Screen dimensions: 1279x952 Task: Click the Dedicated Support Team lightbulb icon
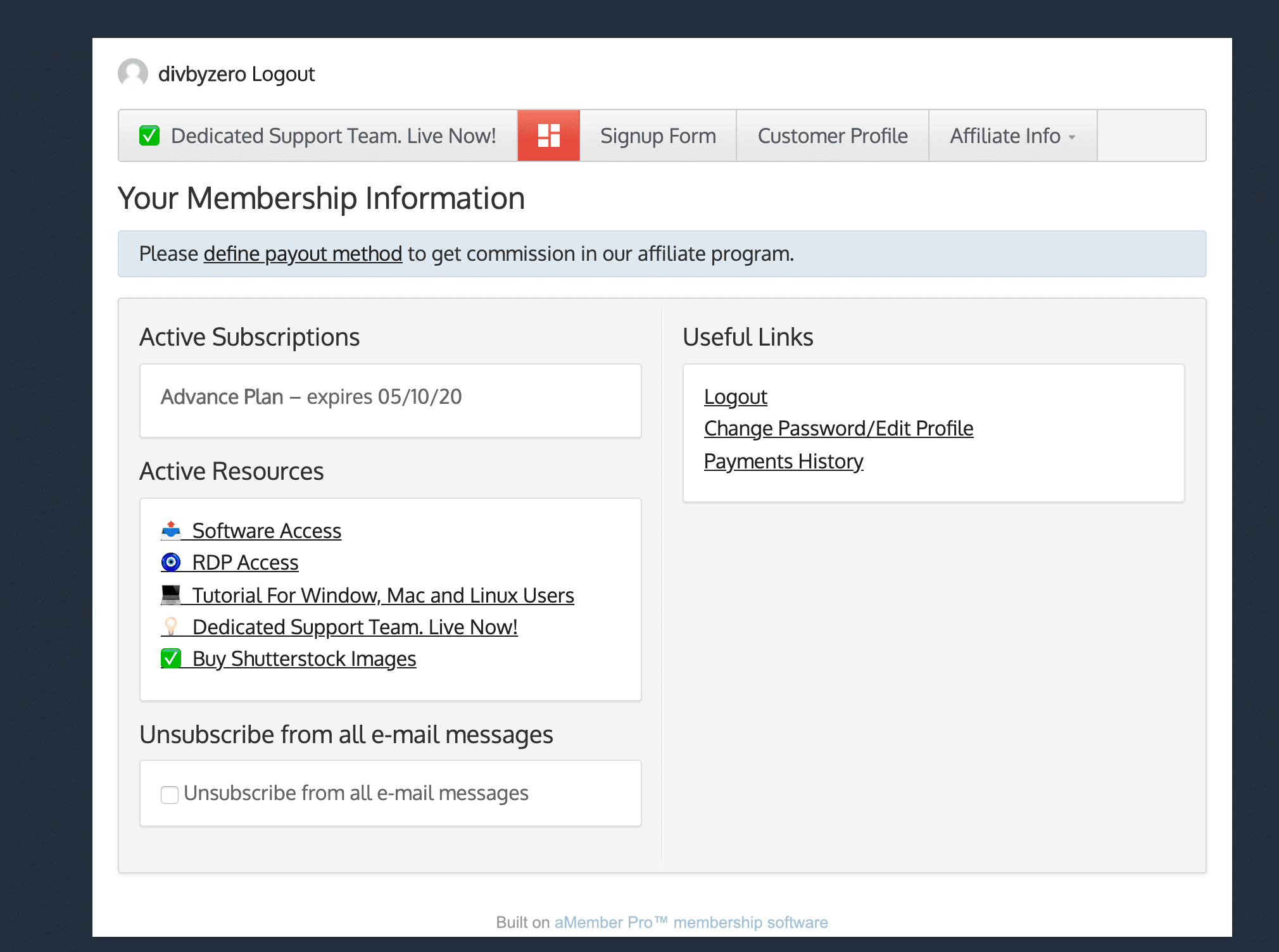pos(170,627)
